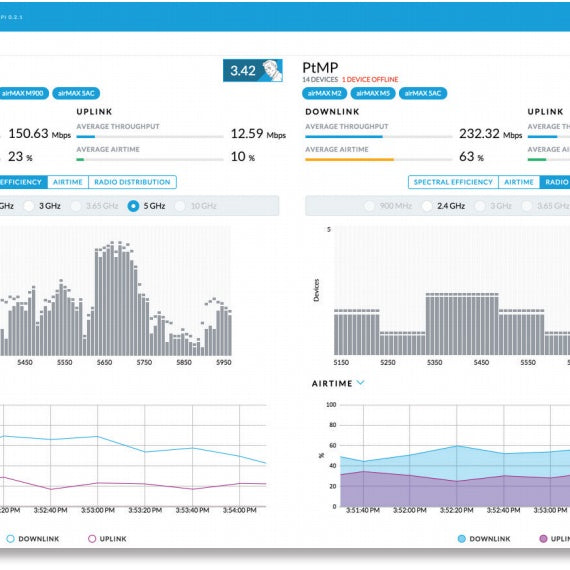Click the 5350 axis label in PtMP chart

pos(434,362)
